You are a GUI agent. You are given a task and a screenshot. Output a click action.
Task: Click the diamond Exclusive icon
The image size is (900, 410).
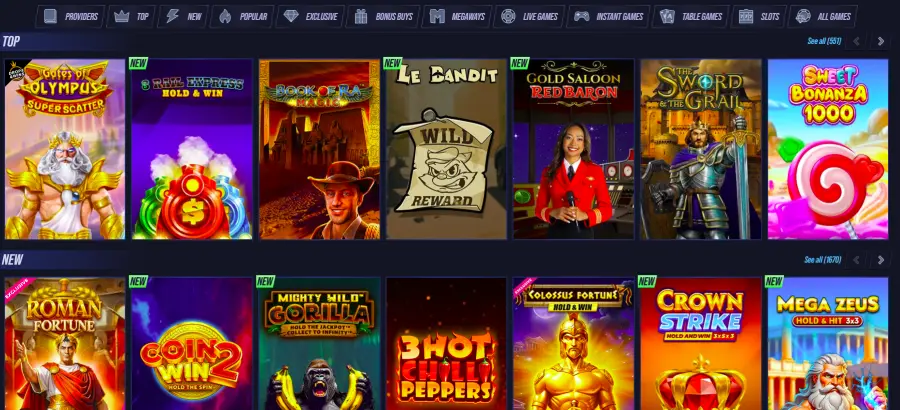pos(291,17)
